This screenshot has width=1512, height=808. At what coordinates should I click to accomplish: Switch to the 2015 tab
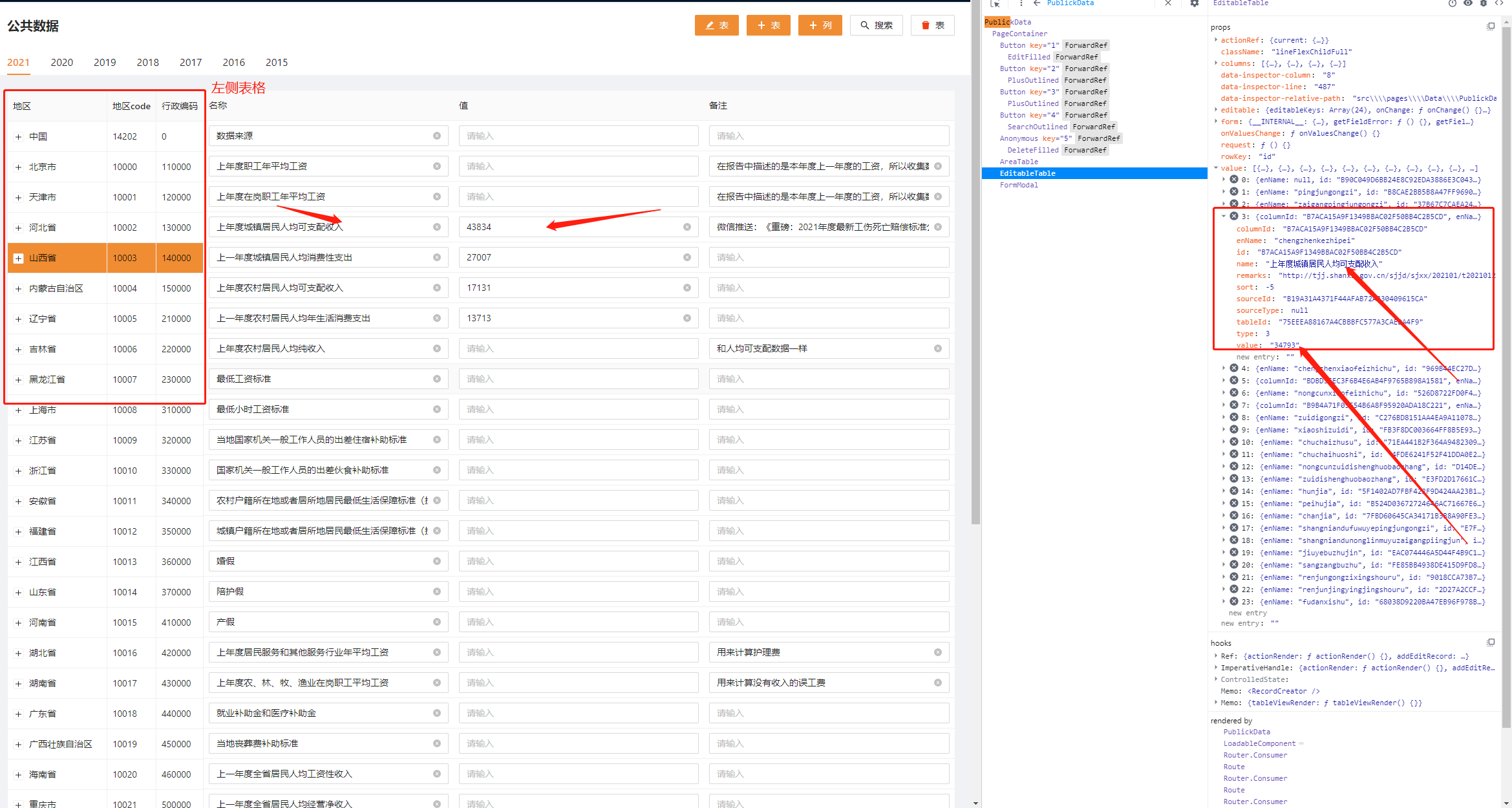click(x=277, y=62)
